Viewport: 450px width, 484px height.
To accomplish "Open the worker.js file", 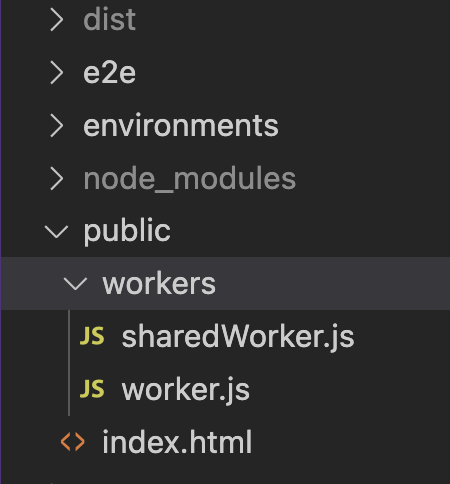I will [186, 390].
